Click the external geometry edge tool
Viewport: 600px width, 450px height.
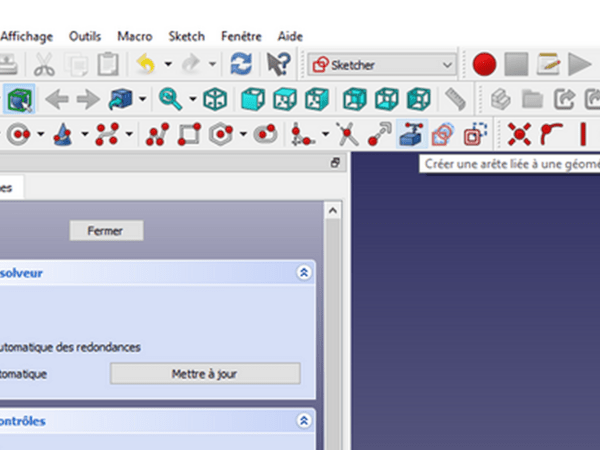point(410,133)
